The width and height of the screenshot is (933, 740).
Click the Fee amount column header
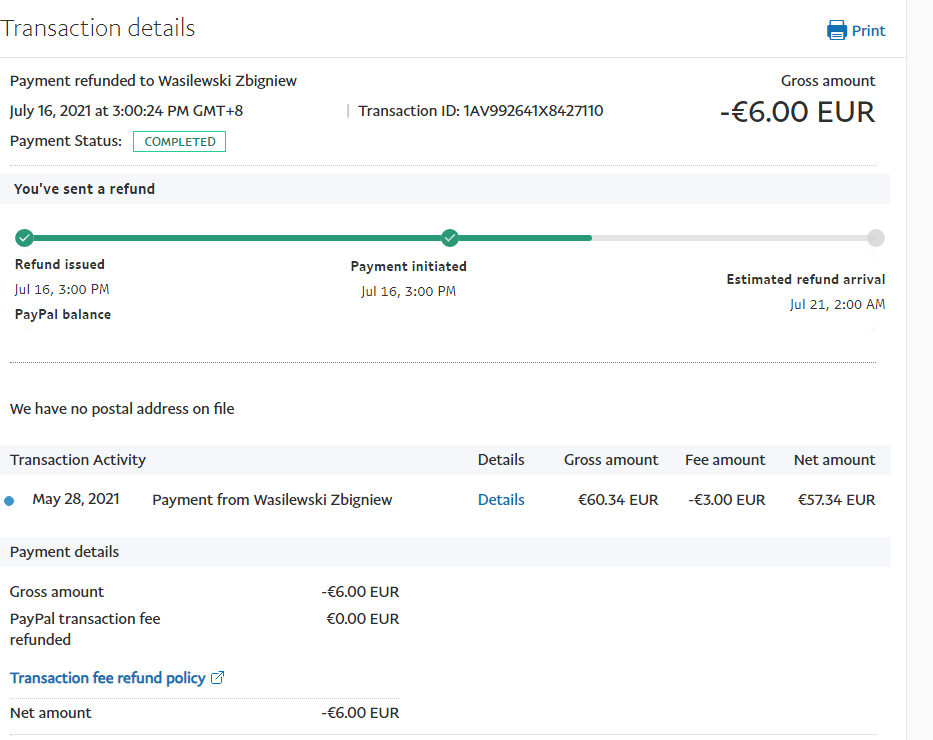(725, 460)
